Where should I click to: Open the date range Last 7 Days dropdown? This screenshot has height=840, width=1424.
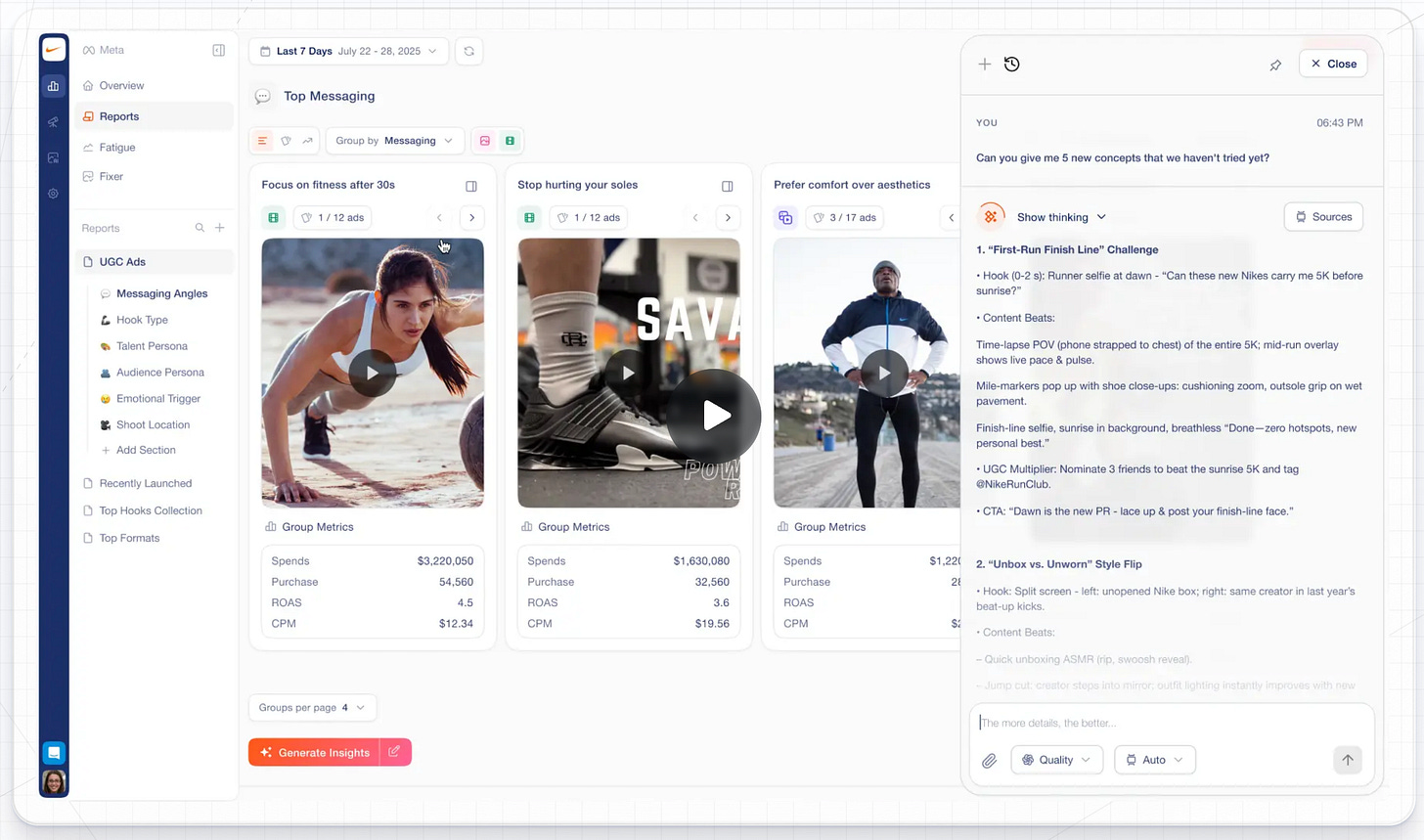(x=349, y=51)
